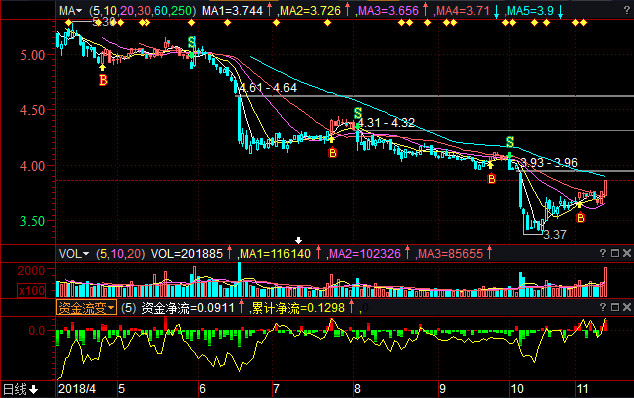Click the 日线 period switch arrow

pos(34,390)
